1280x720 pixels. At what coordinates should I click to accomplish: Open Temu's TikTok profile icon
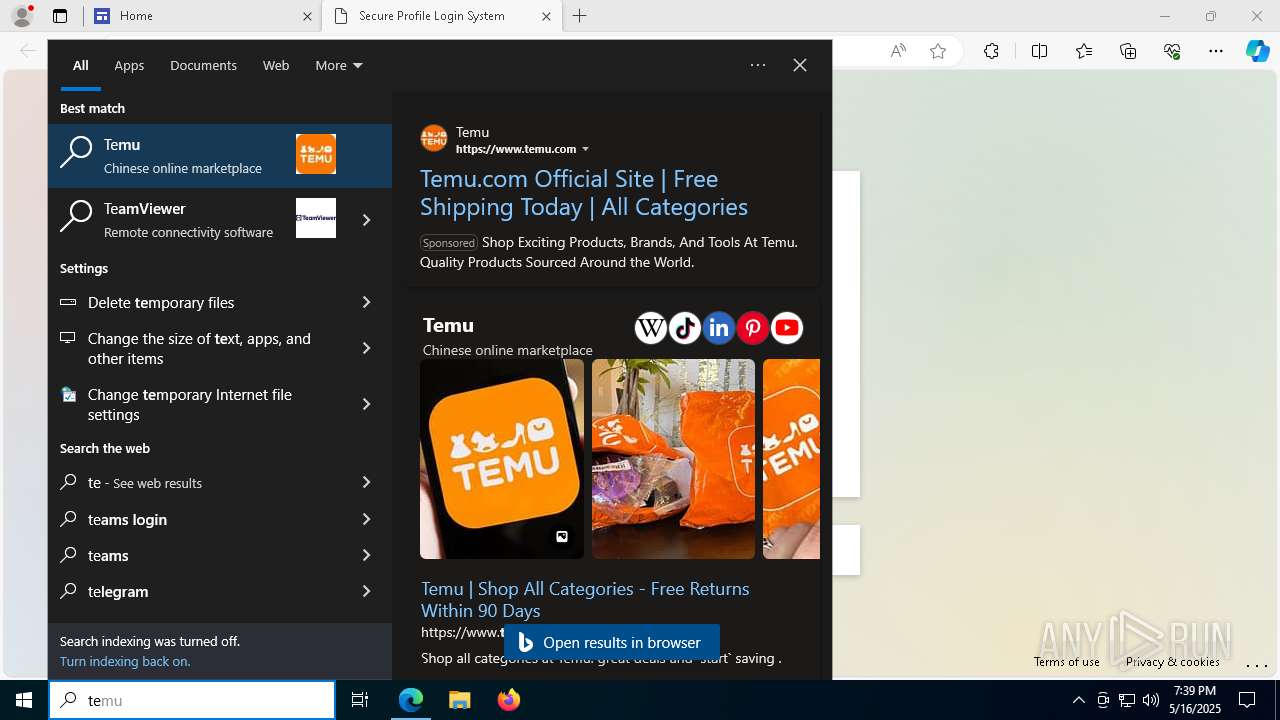pos(685,328)
